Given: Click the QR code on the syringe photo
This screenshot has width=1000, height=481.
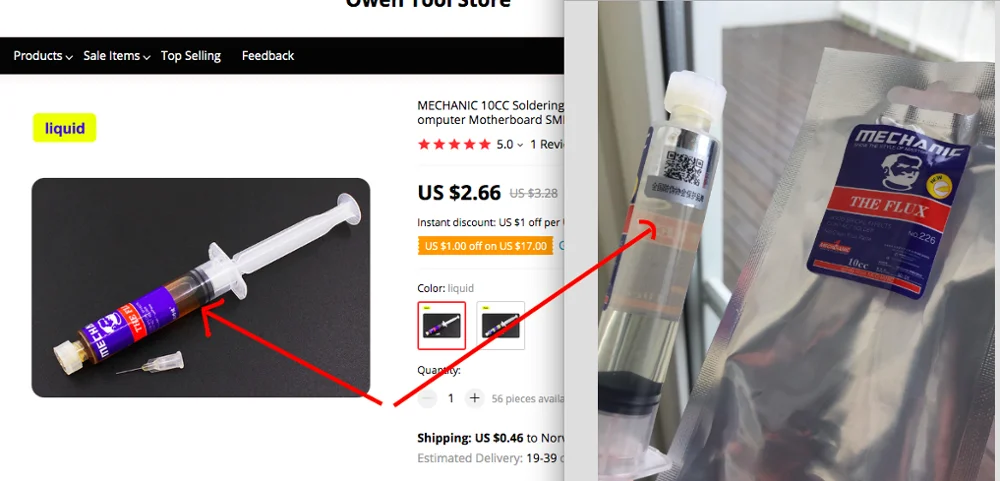Looking at the screenshot, I should point(682,167).
